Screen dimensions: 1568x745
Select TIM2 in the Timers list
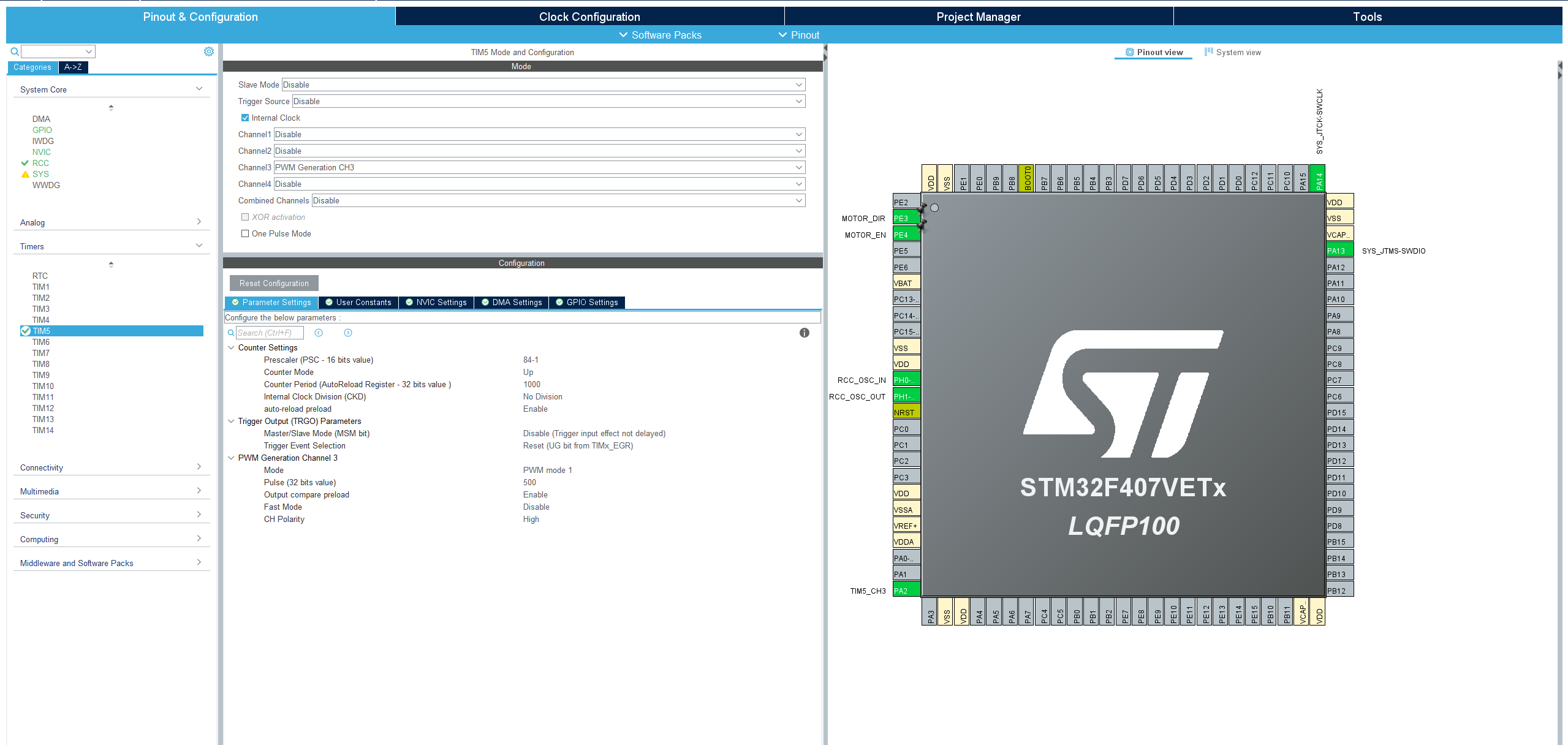41,298
